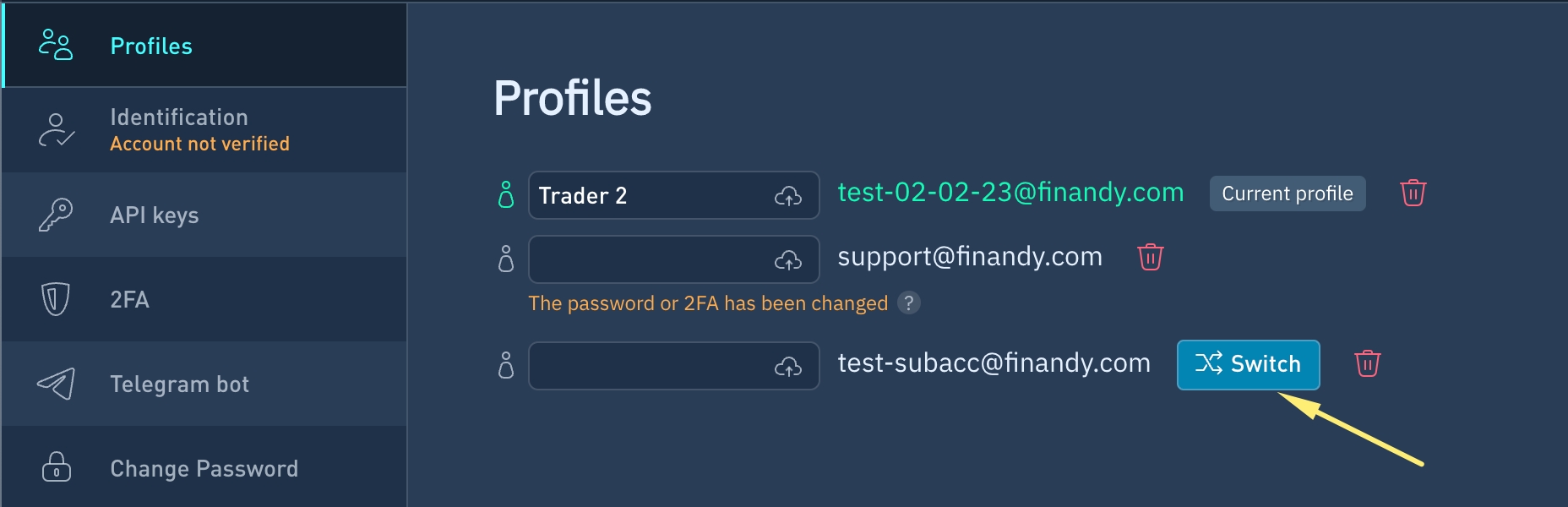
Task: Open the Identification menu item
Action: 204,130
